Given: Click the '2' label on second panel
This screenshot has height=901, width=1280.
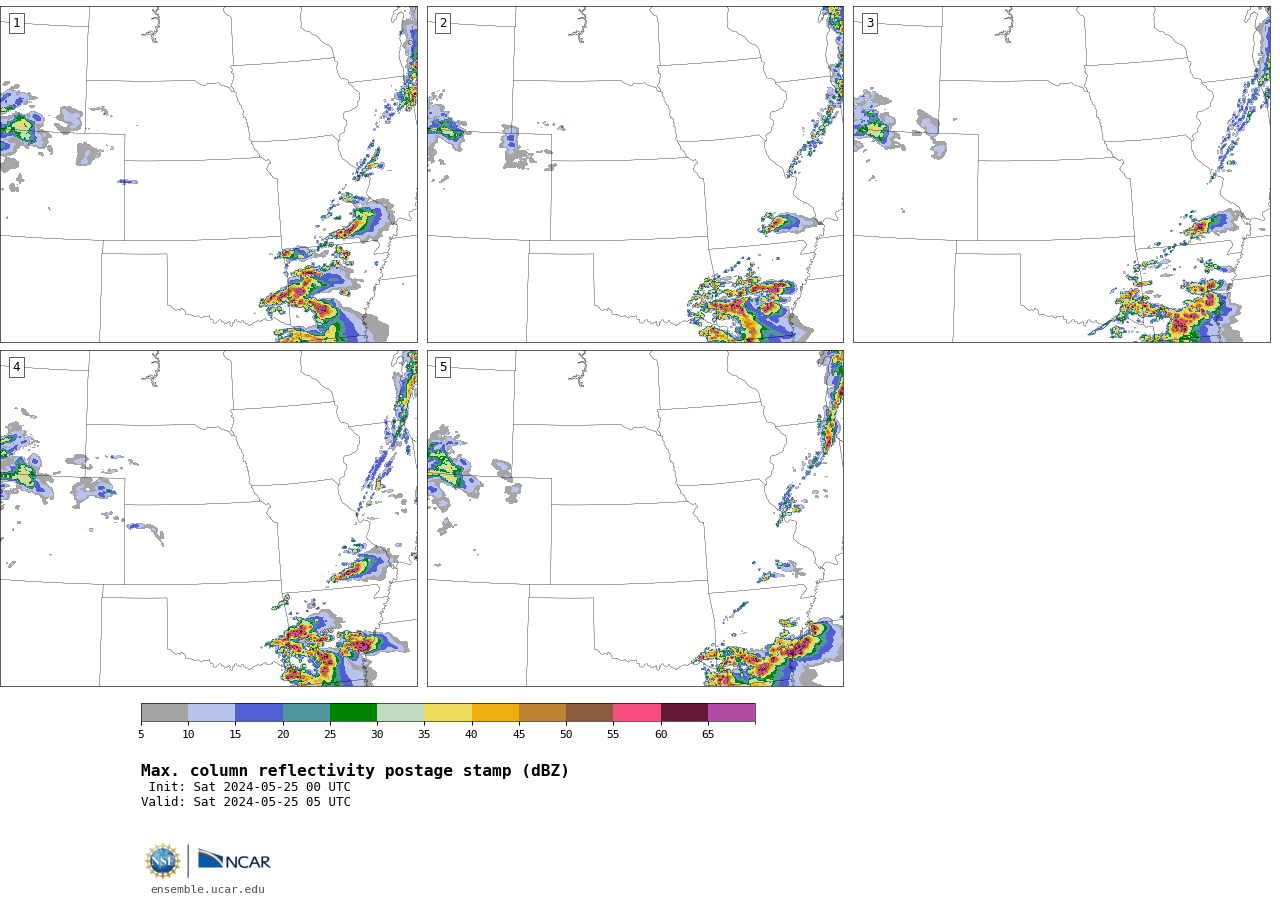Looking at the screenshot, I should pos(443,23).
